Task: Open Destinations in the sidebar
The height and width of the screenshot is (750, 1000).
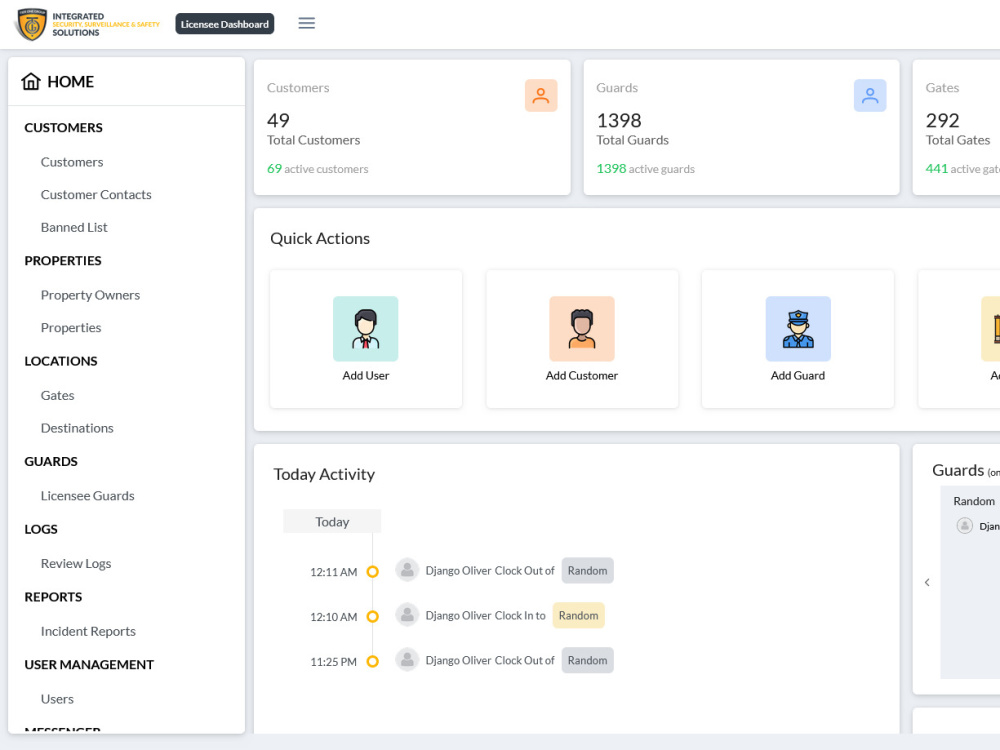Action: pos(77,428)
